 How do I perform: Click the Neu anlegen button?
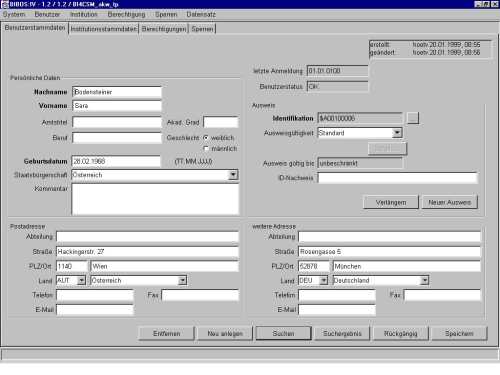(x=225, y=333)
